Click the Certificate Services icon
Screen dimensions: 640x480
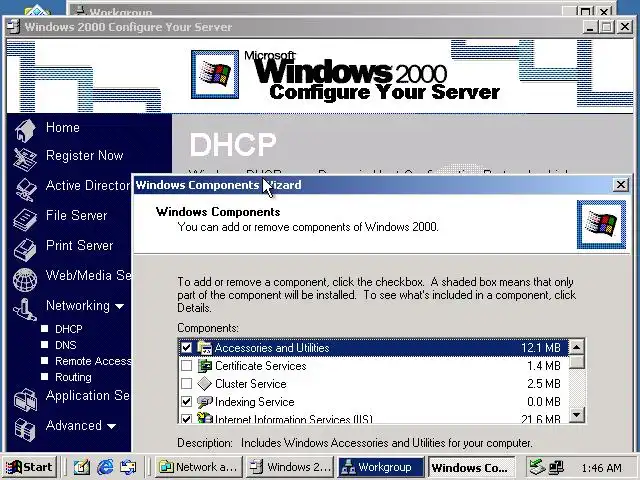click(204, 366)
